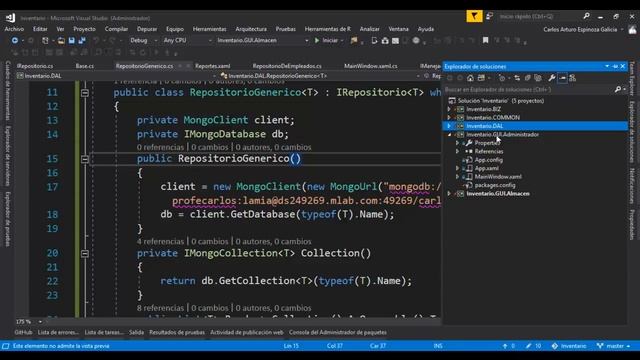Click the View Class Diagram icon
The height and width of the screenshot is (360, 640).
[573, 78]
